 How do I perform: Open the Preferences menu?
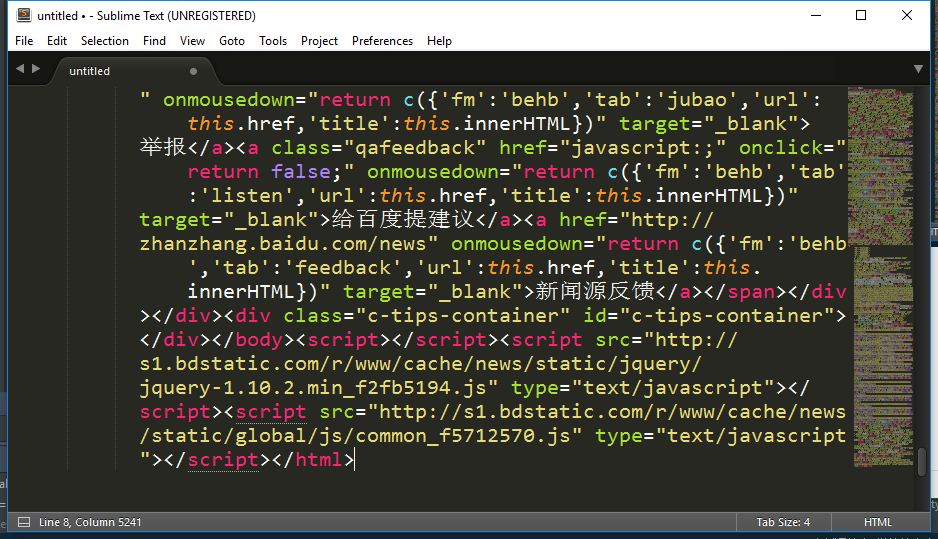coord(382,41)
